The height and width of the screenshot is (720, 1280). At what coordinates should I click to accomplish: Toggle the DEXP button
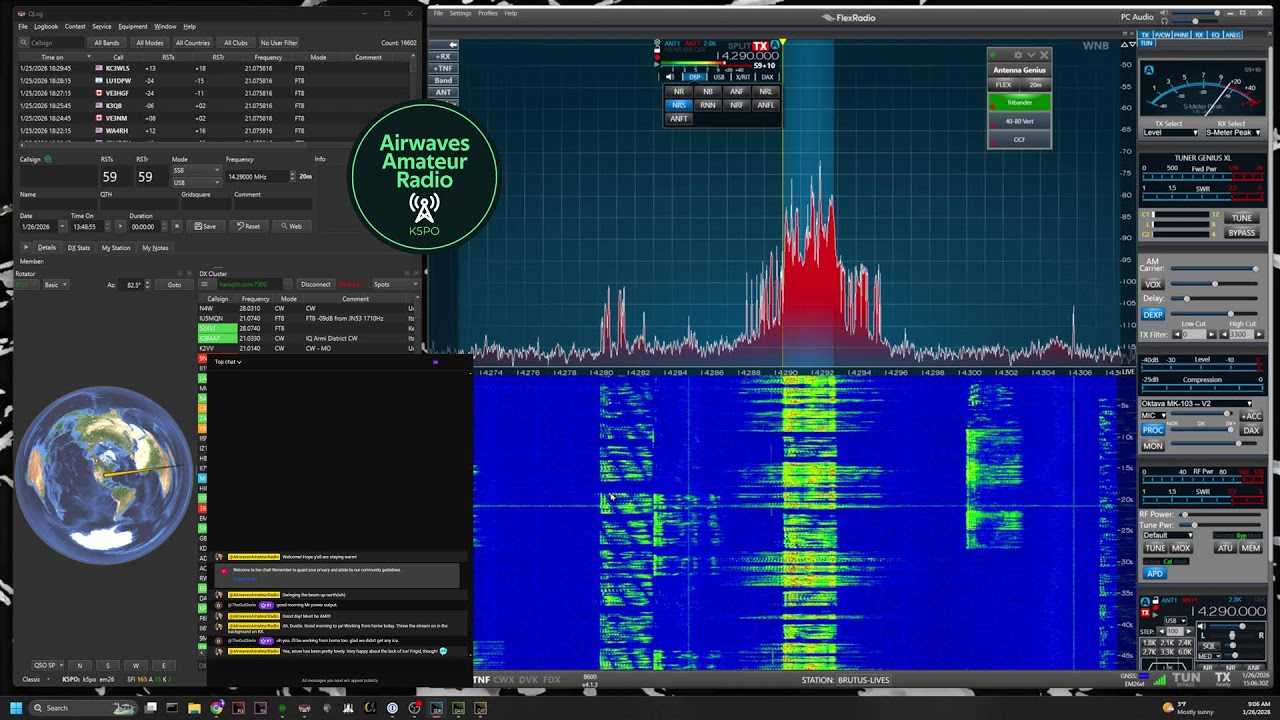click(x=1153, y=314)
